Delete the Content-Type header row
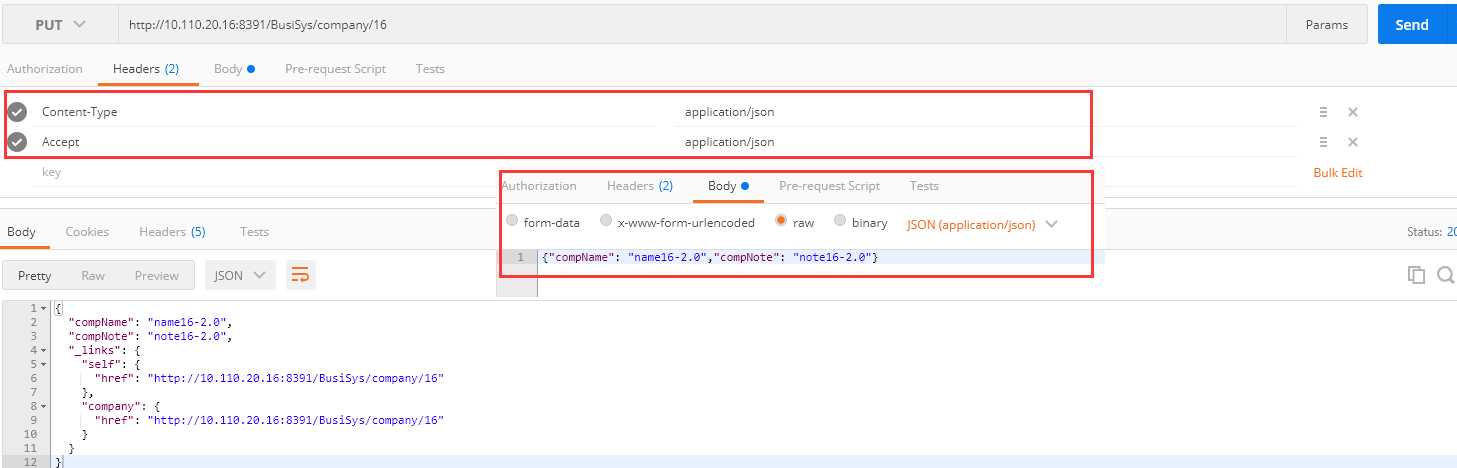This screenshot has width=1457, height=468. [x=1353, y=112]
